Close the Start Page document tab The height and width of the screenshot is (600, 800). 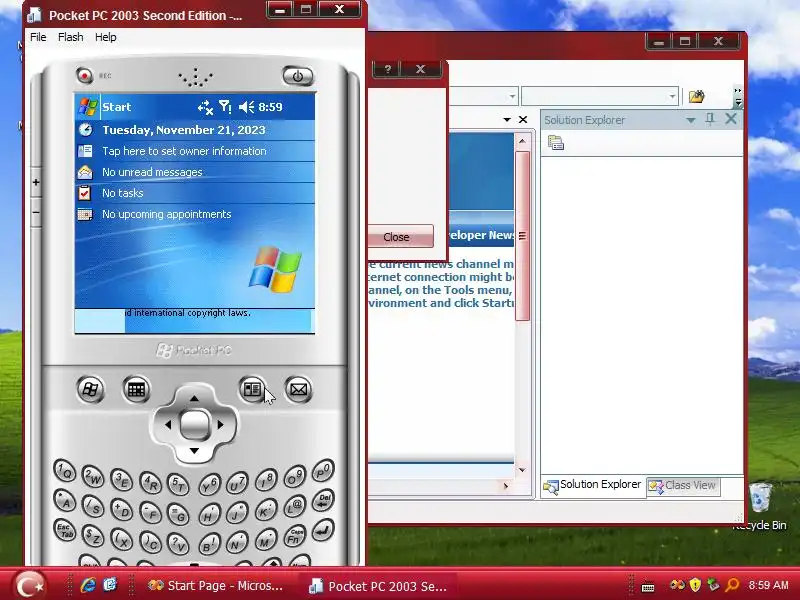[523, 119]
